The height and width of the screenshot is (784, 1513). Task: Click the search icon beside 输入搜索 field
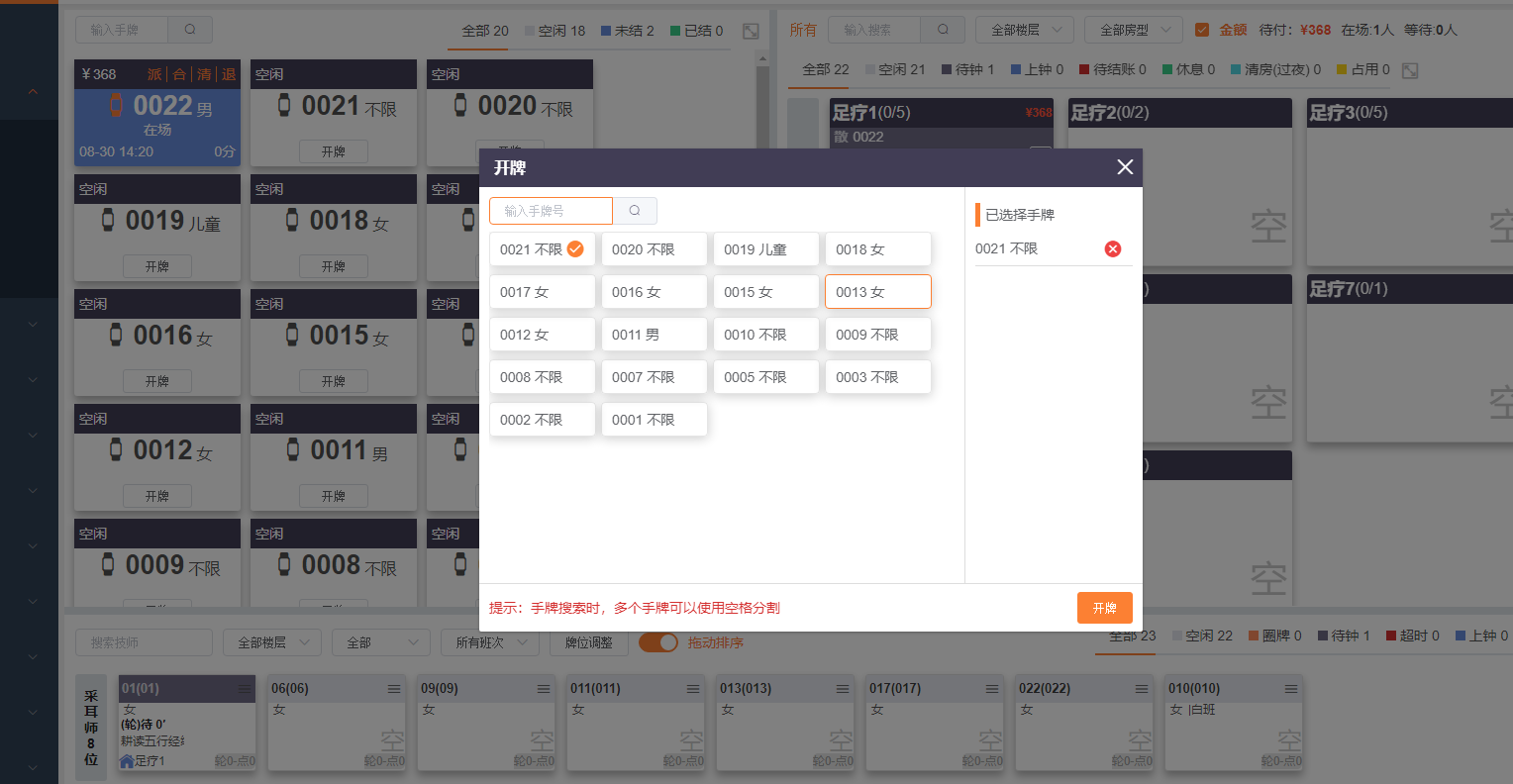[x=943, y=30]
